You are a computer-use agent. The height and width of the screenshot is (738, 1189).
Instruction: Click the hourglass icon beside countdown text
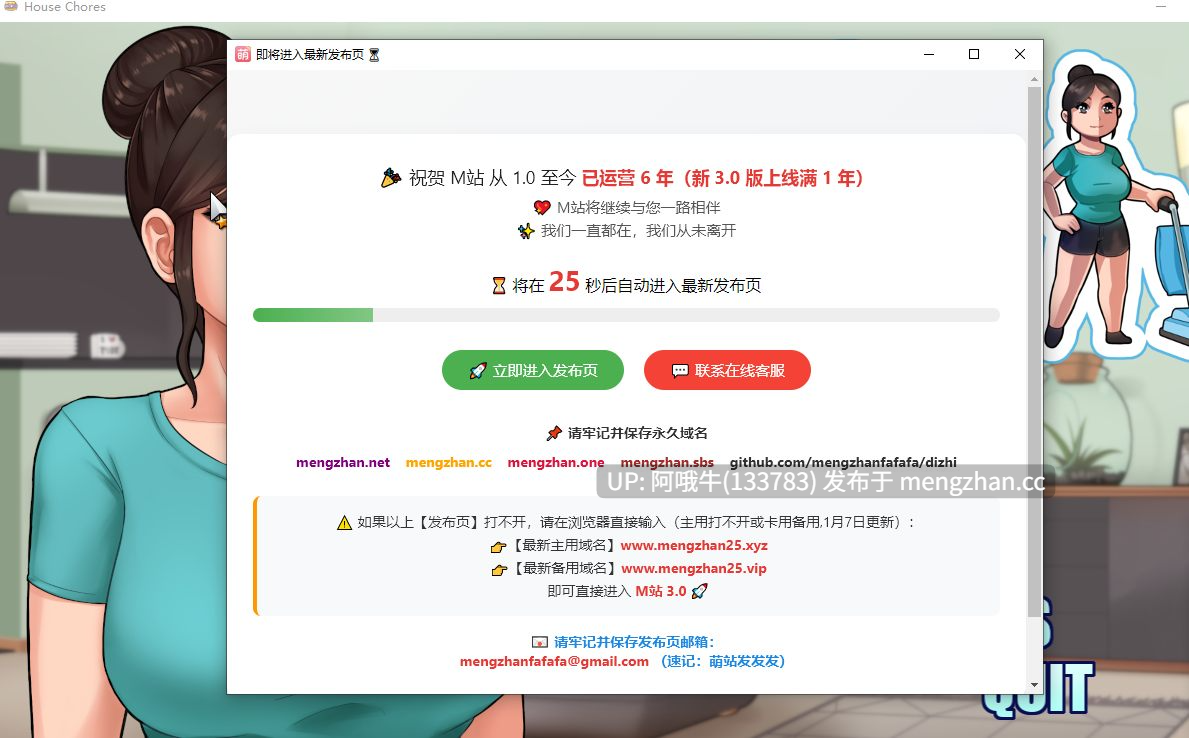pos(499,286)
